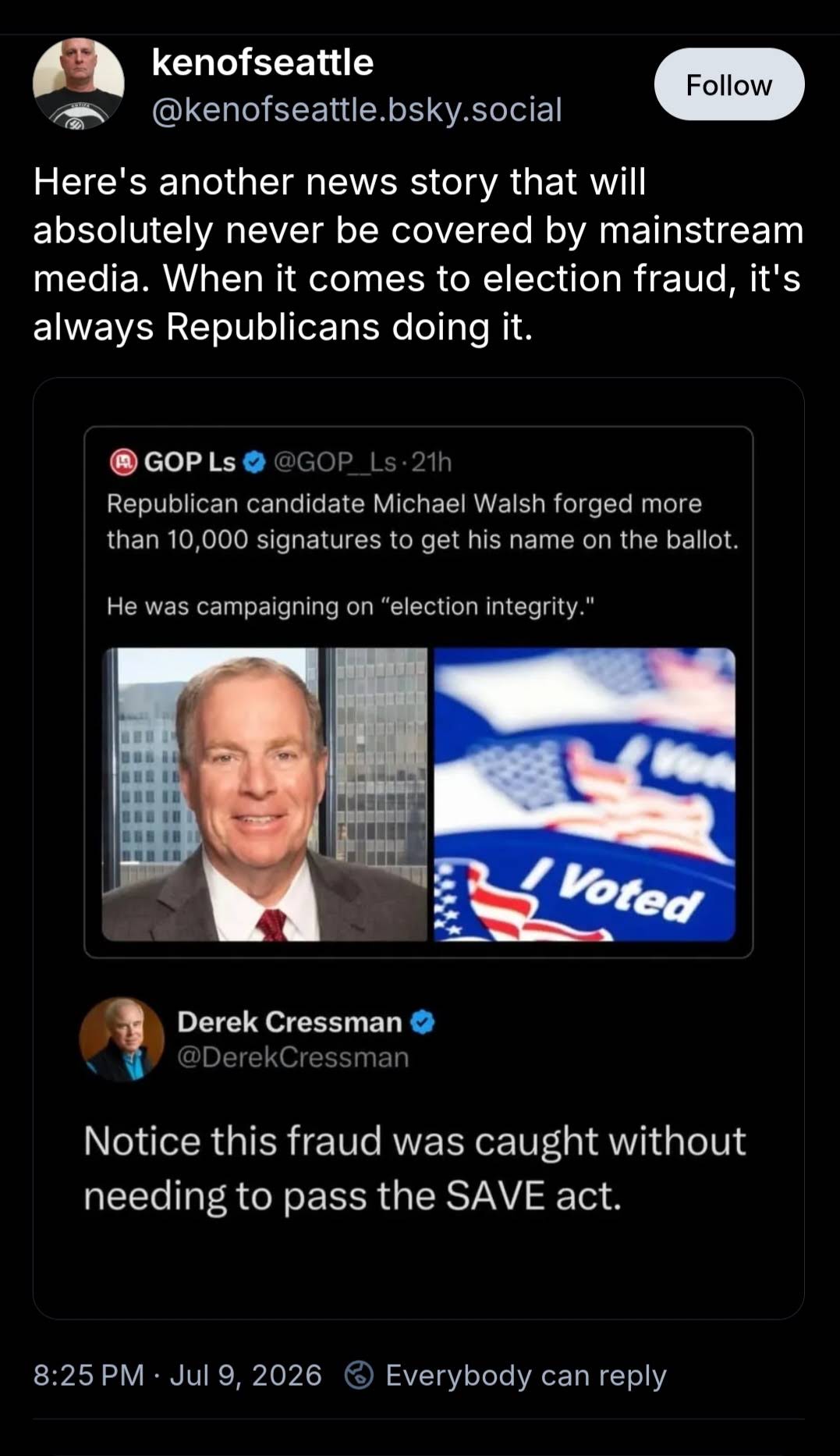
Task: Click the Derek Cressman name
Action: (x=289, y=1022)
